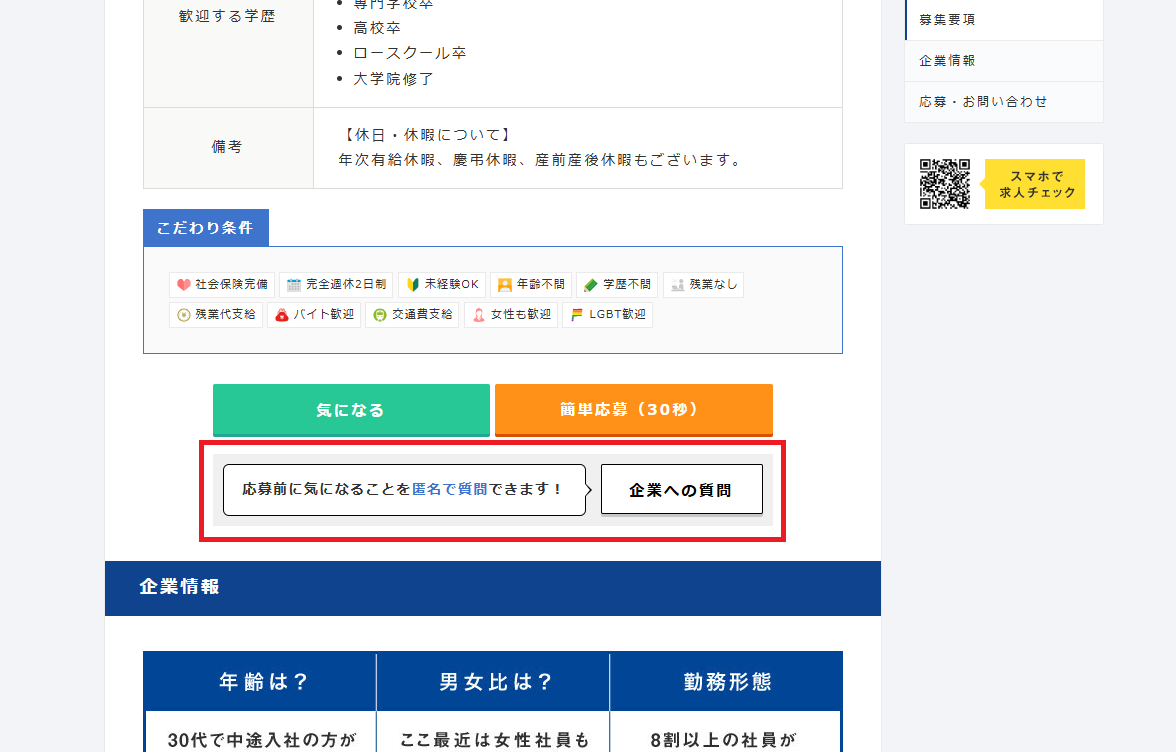Click the こだわり条件 tab header
Screen dimensions: 1176x752
[206, 228]
